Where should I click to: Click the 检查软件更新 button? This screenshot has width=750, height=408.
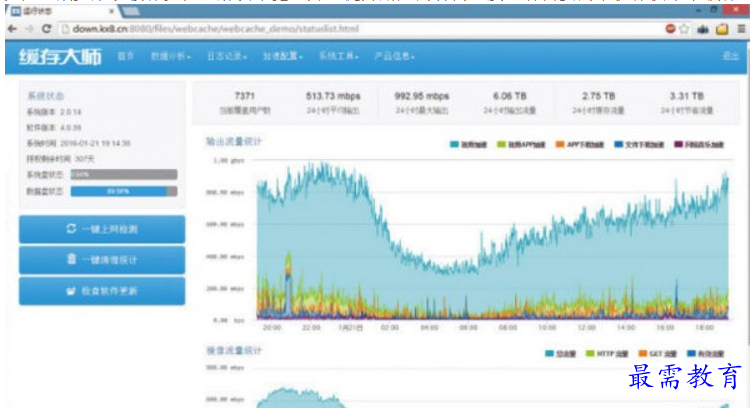point(102,291)
